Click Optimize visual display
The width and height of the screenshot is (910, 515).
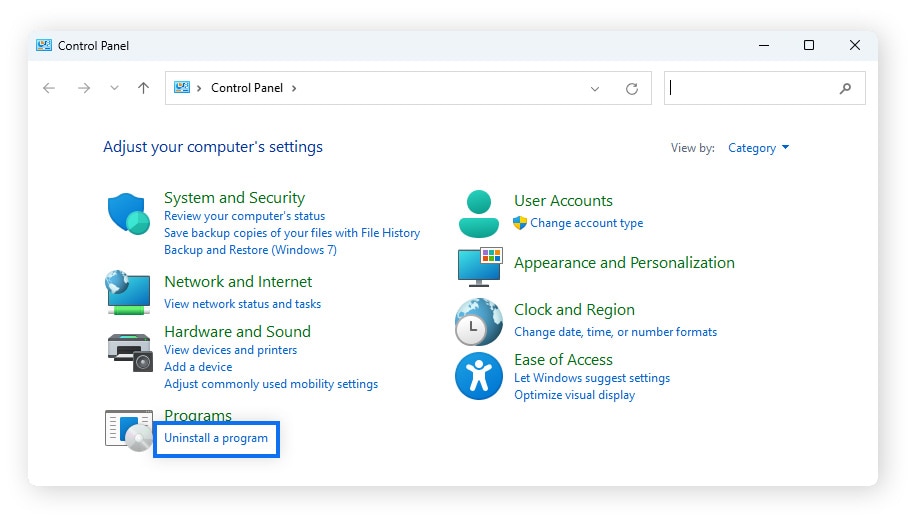575,395
